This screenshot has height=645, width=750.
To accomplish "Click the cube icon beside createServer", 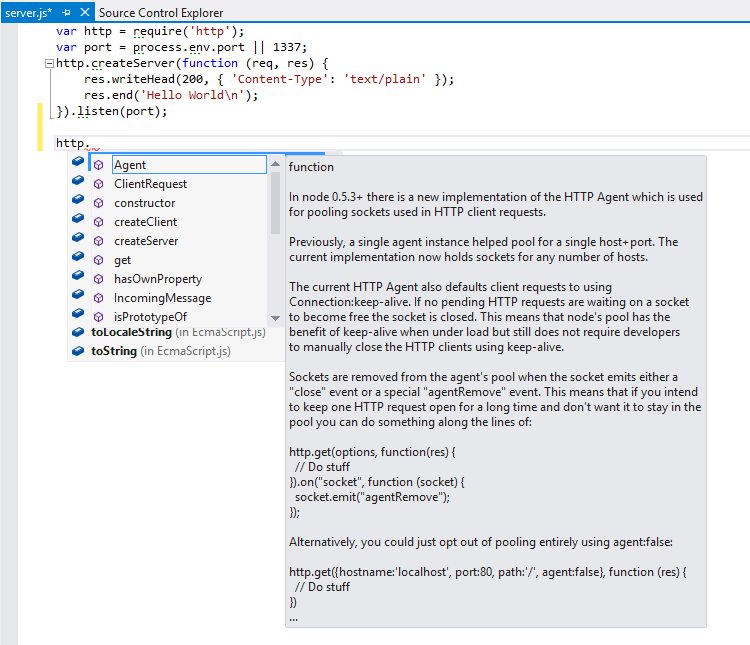I will pyautogui.click(x=98, y=241).
